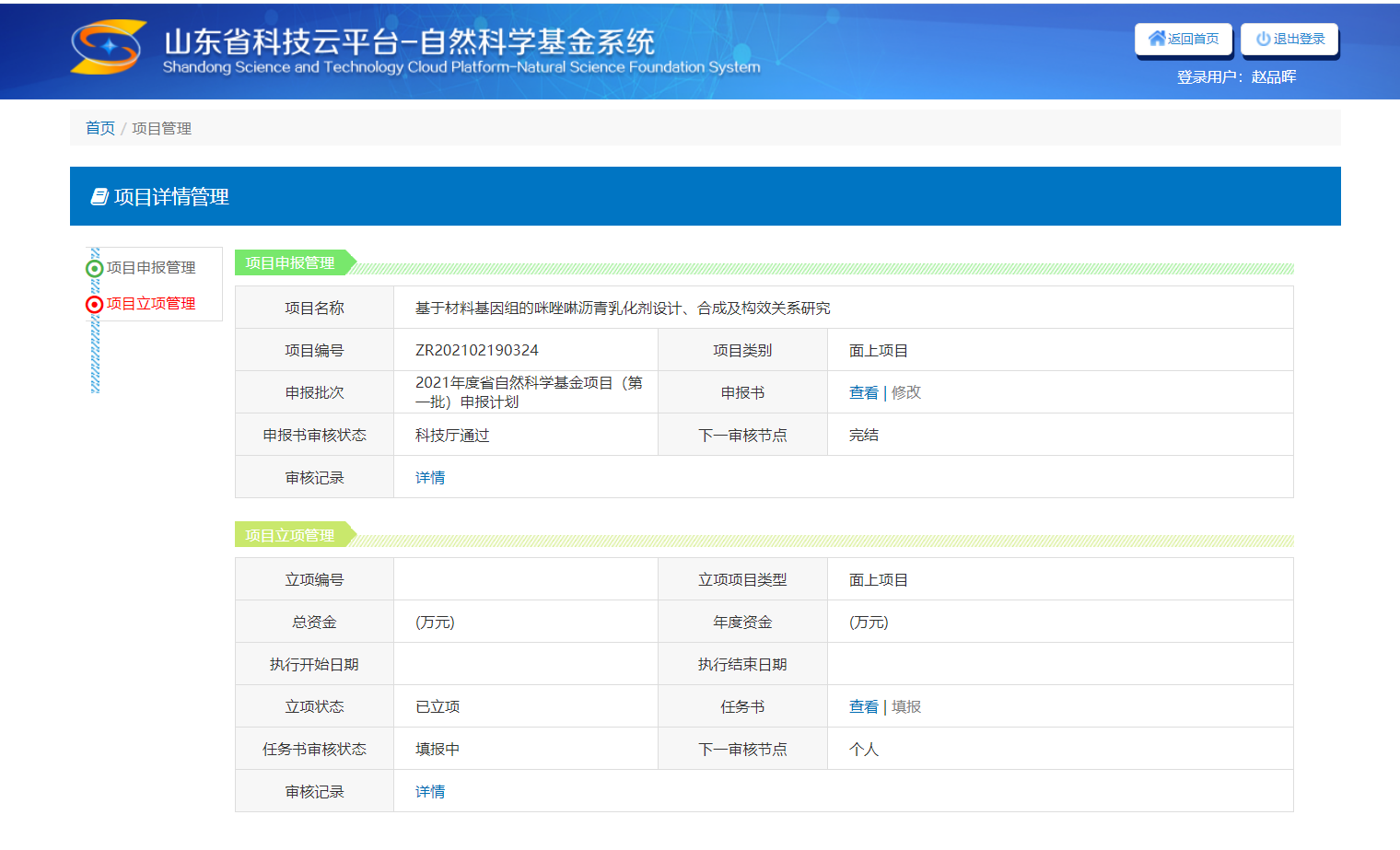Click the power icon in 退出登录
This screenshot has height=850, width=1400.
point(1264,39)
